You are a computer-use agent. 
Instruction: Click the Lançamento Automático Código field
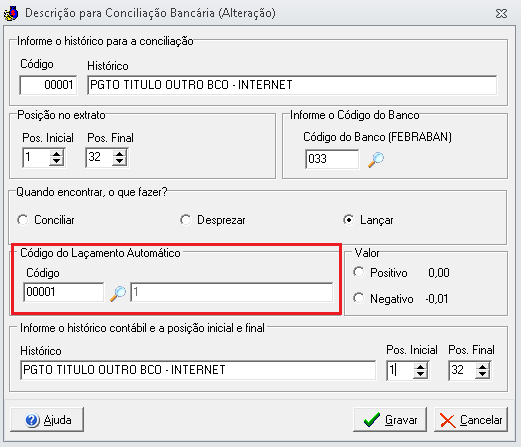pos(64,292)
